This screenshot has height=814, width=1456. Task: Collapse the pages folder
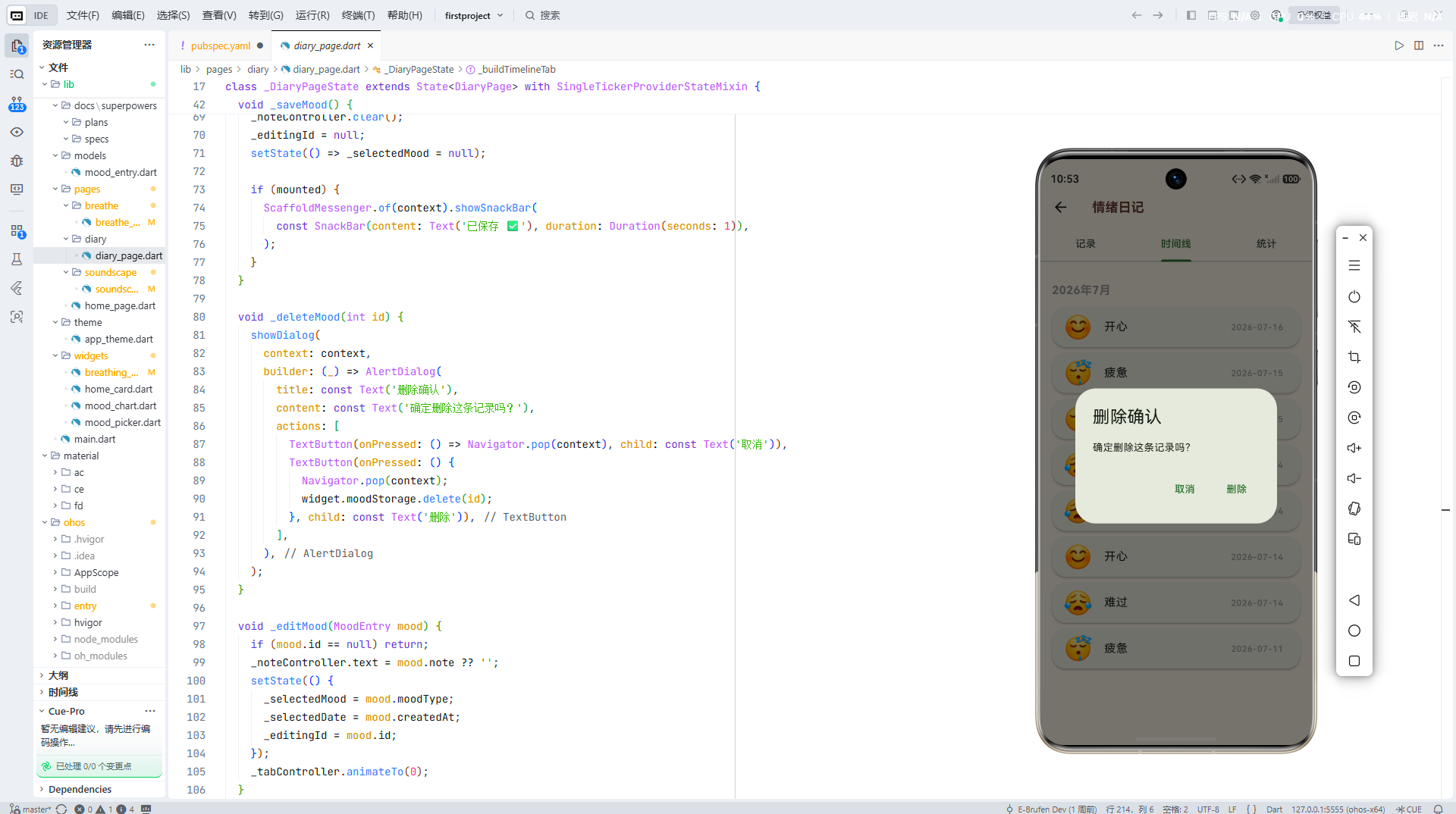[55, 189]
